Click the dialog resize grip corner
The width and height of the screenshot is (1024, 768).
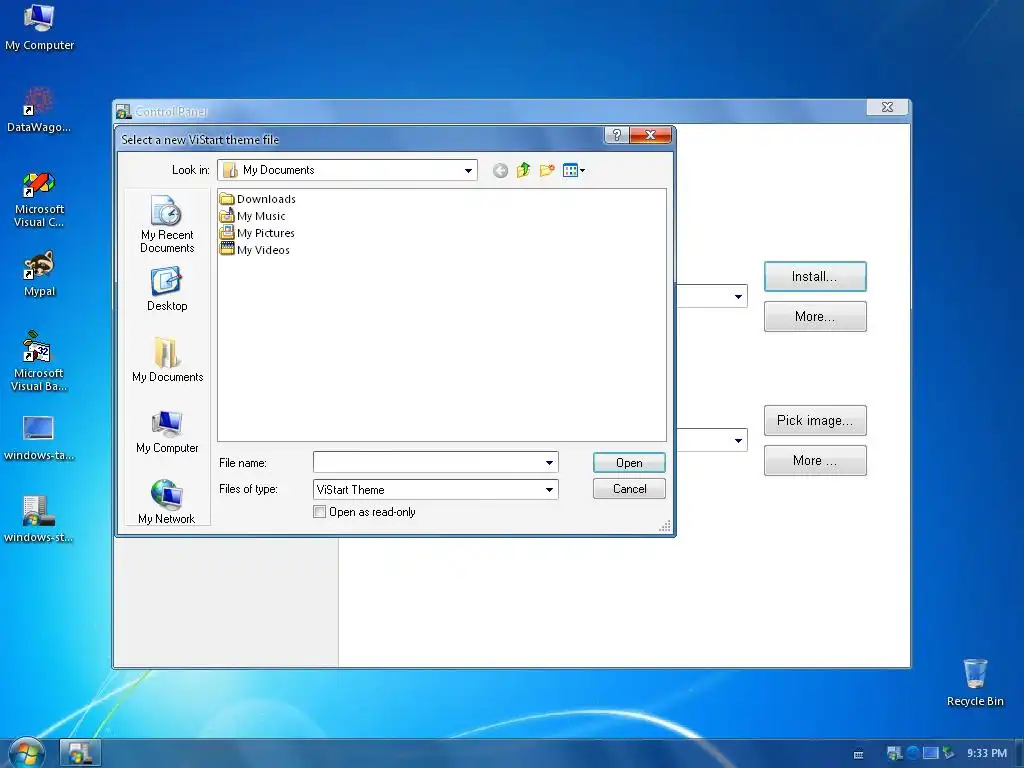click(x=665, y=526)
